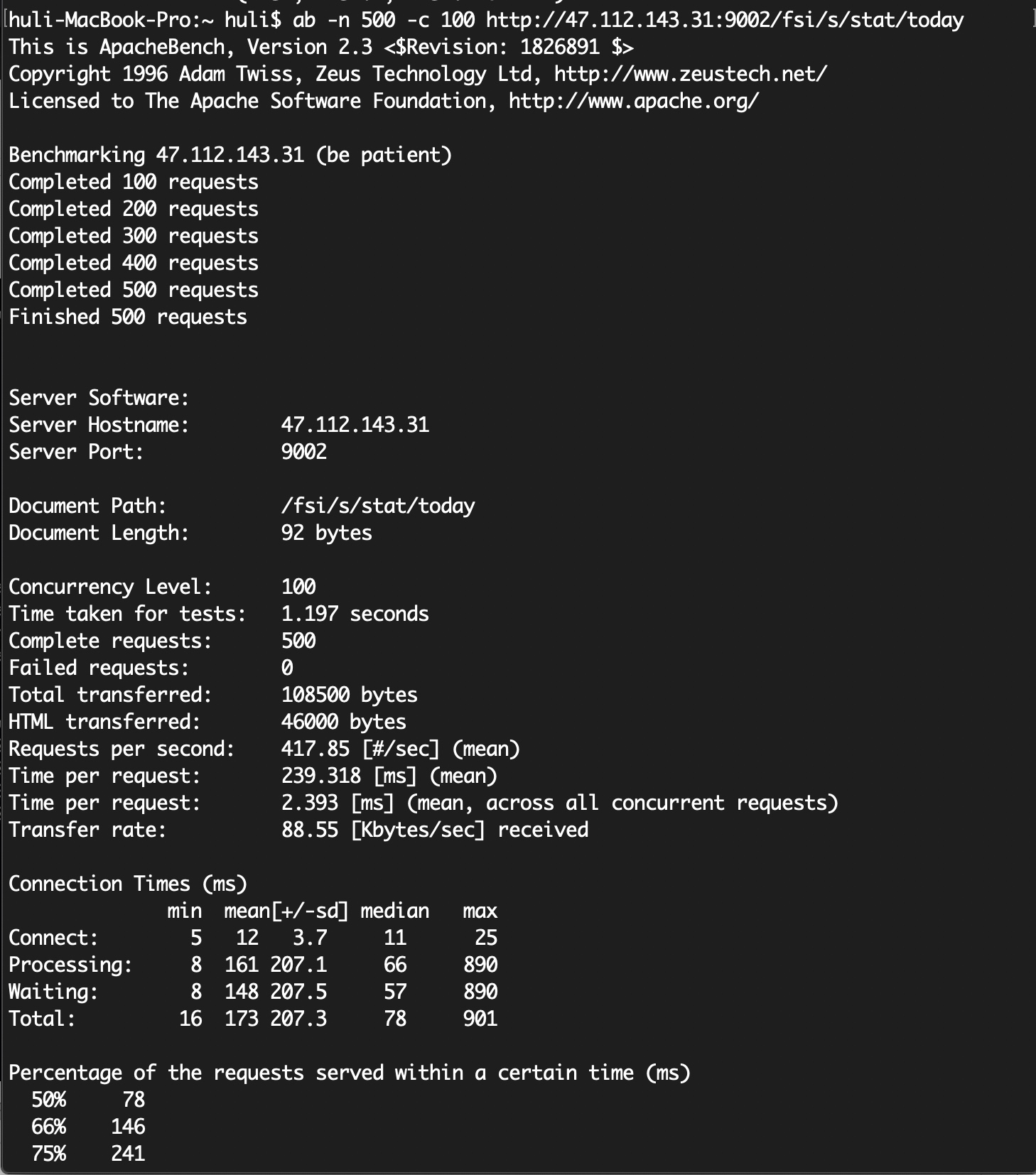Click the Transfer rate value 88.55

click(310, 830)
